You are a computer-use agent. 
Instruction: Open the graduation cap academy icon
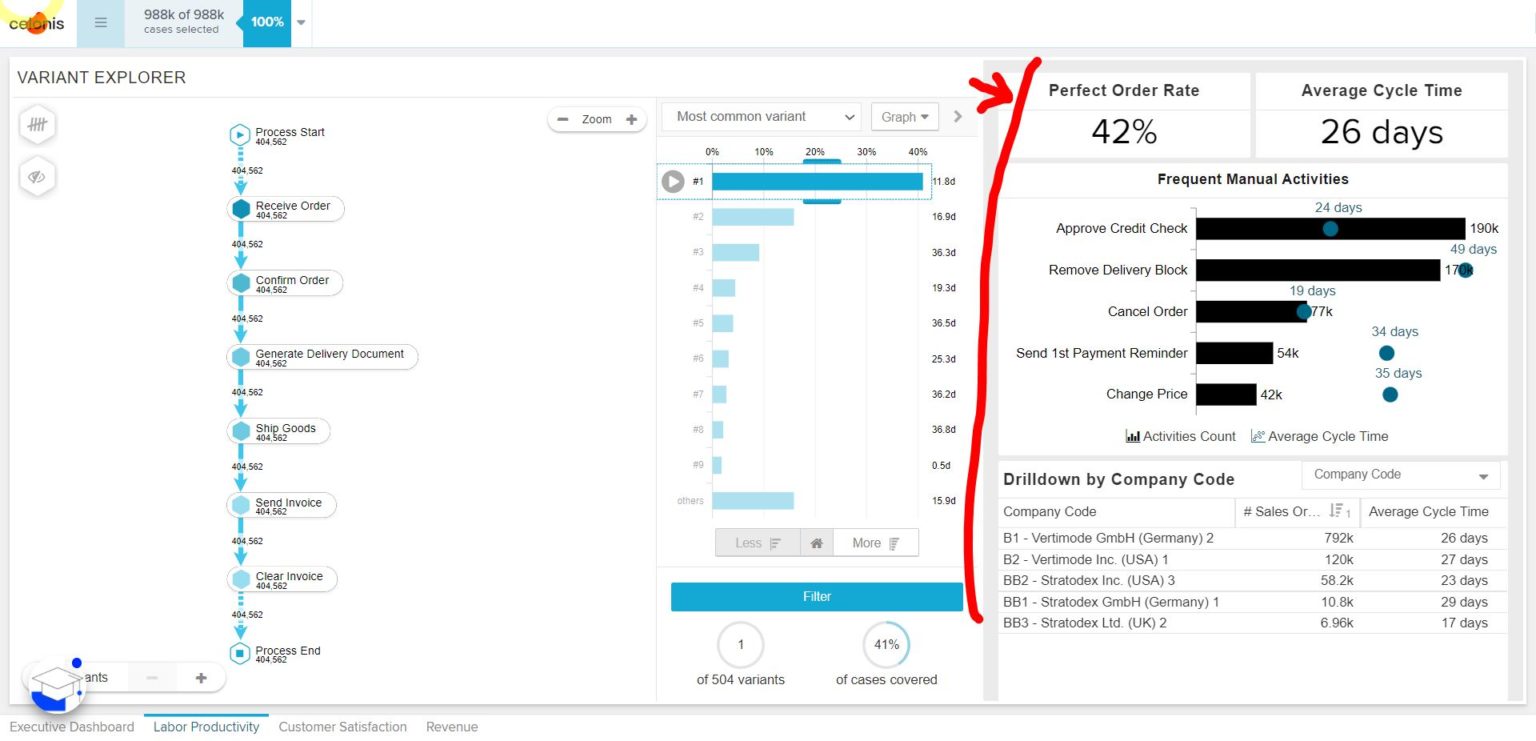[x=55, y=686]
